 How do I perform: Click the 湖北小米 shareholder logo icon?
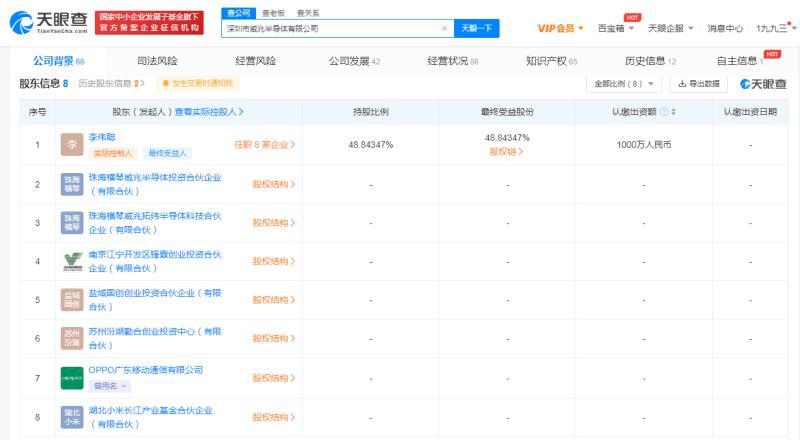[x=71, y=416]
